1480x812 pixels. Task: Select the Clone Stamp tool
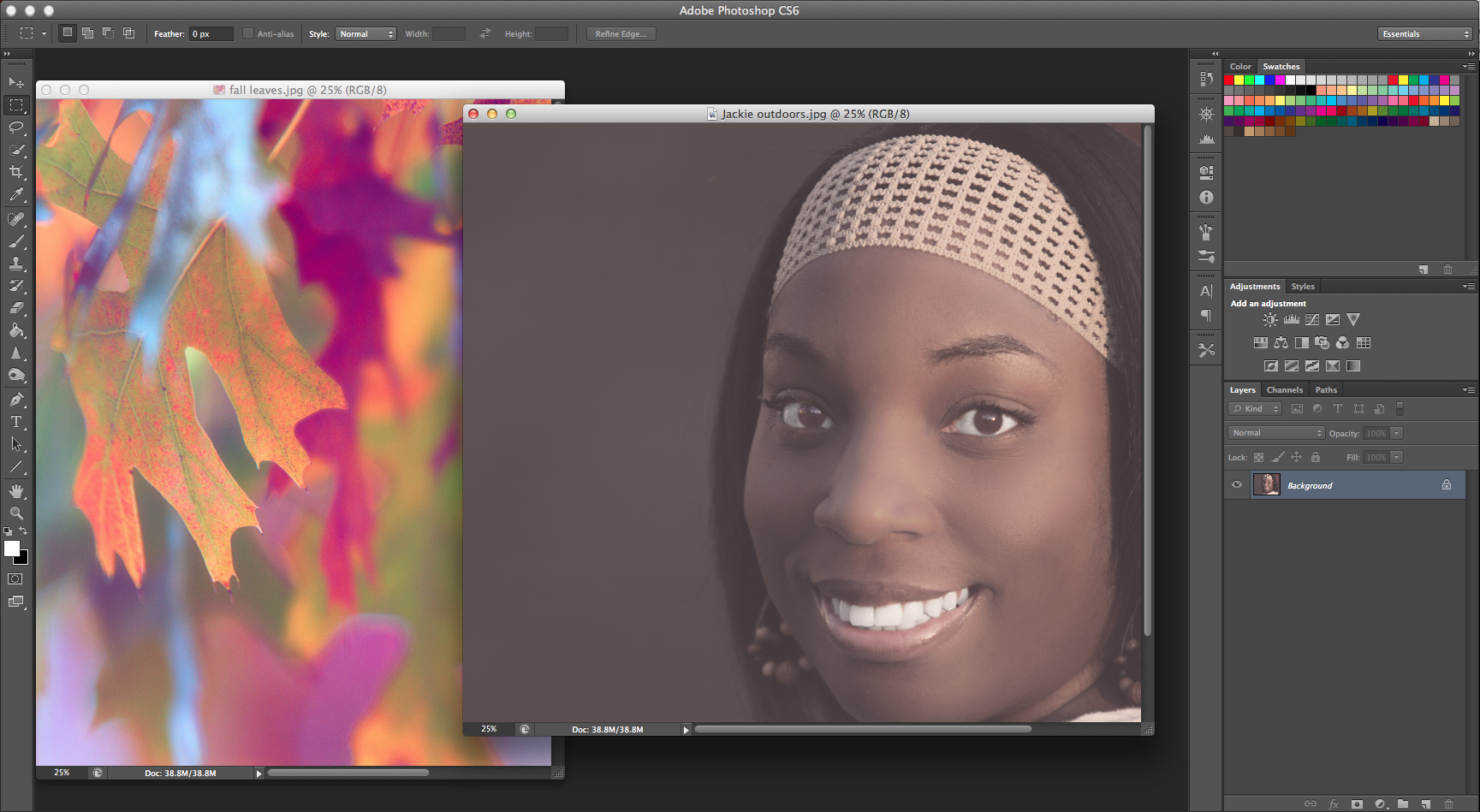coord(16,264)
